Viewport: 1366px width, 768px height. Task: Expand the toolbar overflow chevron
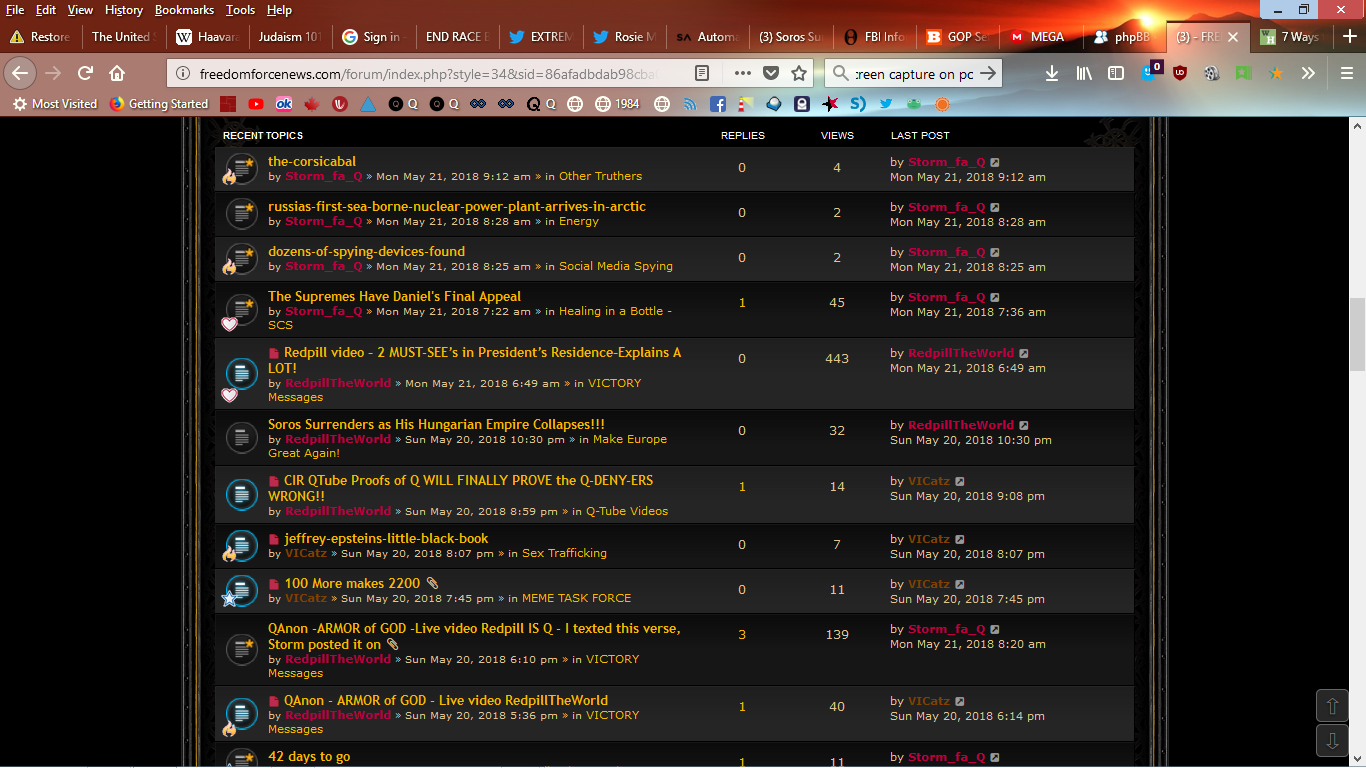coord(1308,73)
